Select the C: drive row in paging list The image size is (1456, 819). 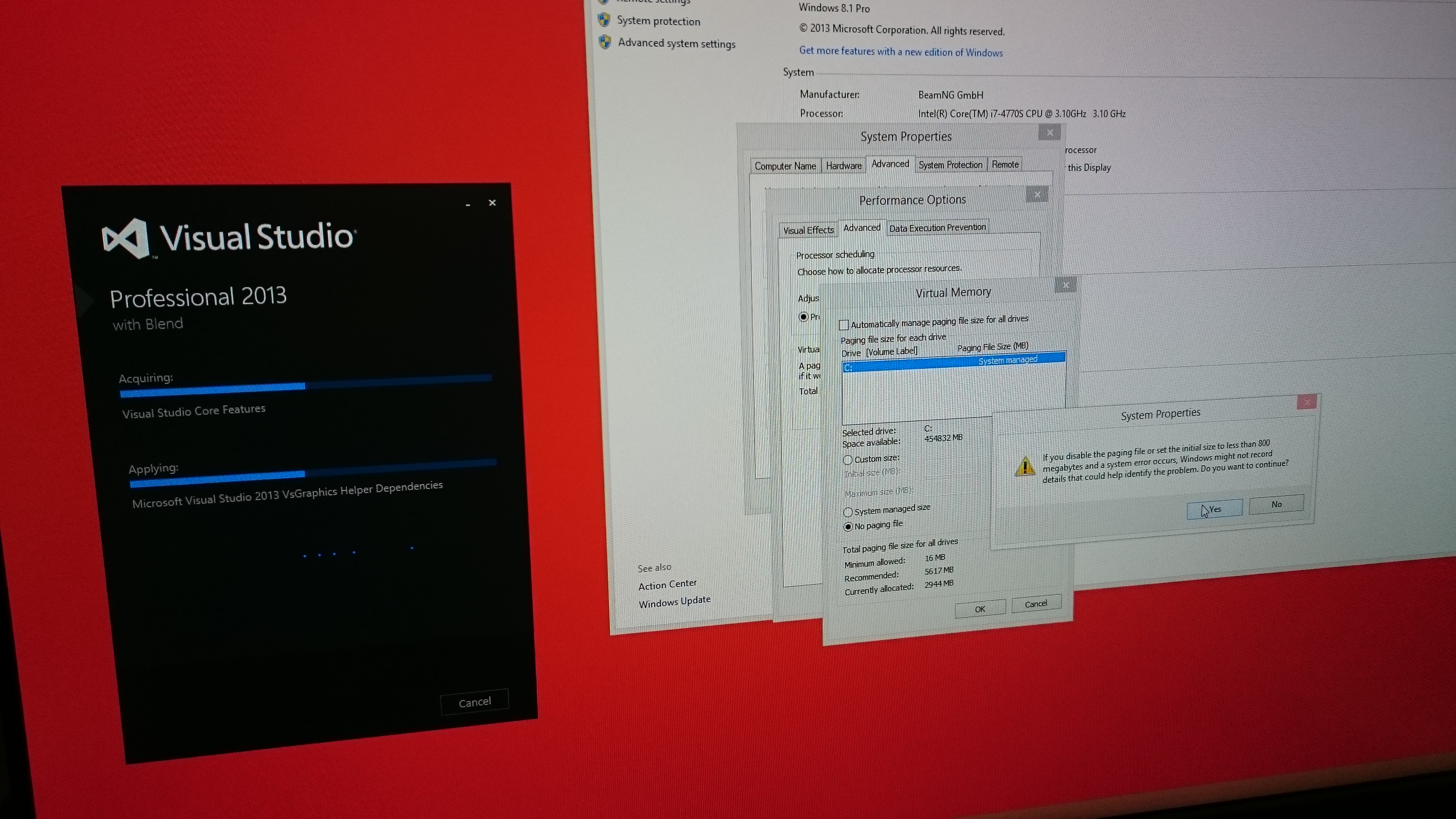[954, 363]
